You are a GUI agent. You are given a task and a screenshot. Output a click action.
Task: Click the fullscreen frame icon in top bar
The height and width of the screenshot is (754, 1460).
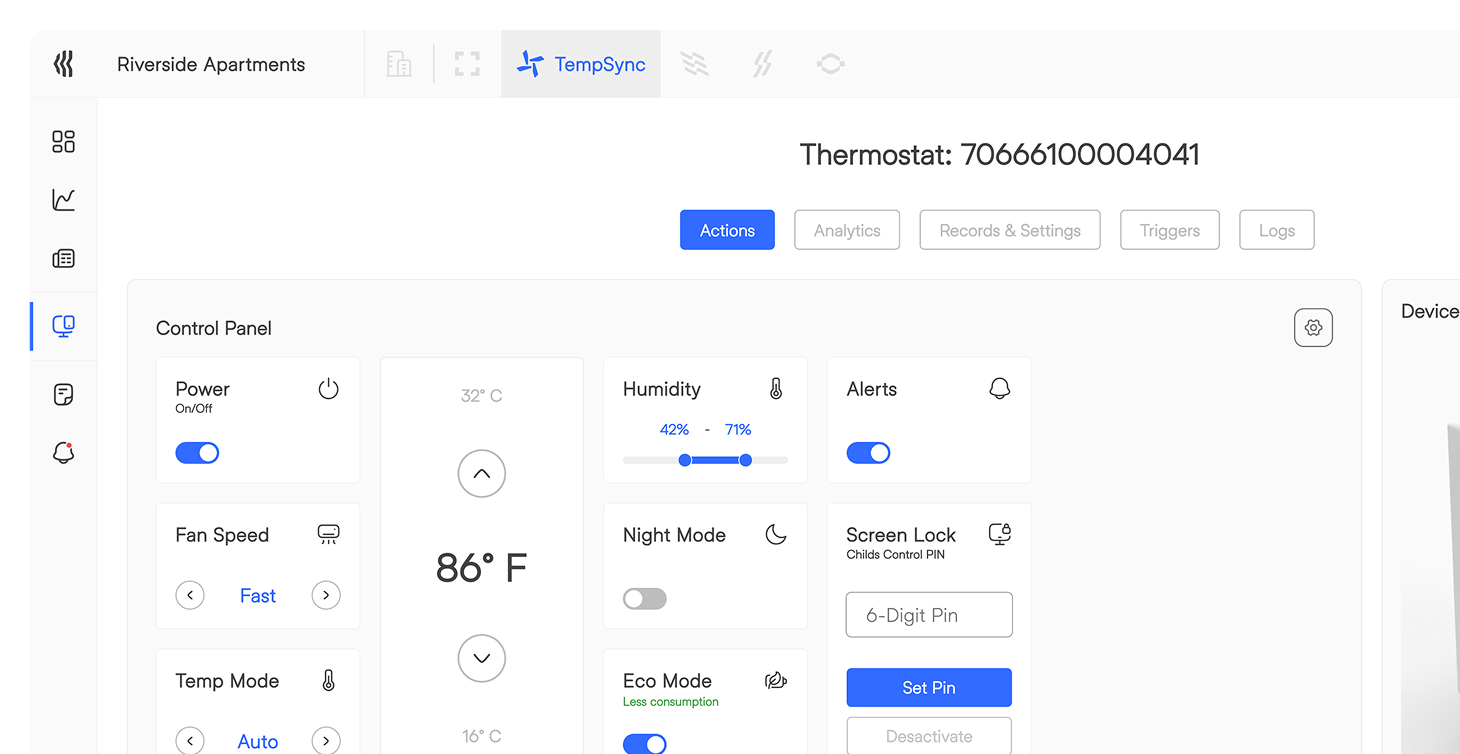pyautogui.click(x=467, y=64)
